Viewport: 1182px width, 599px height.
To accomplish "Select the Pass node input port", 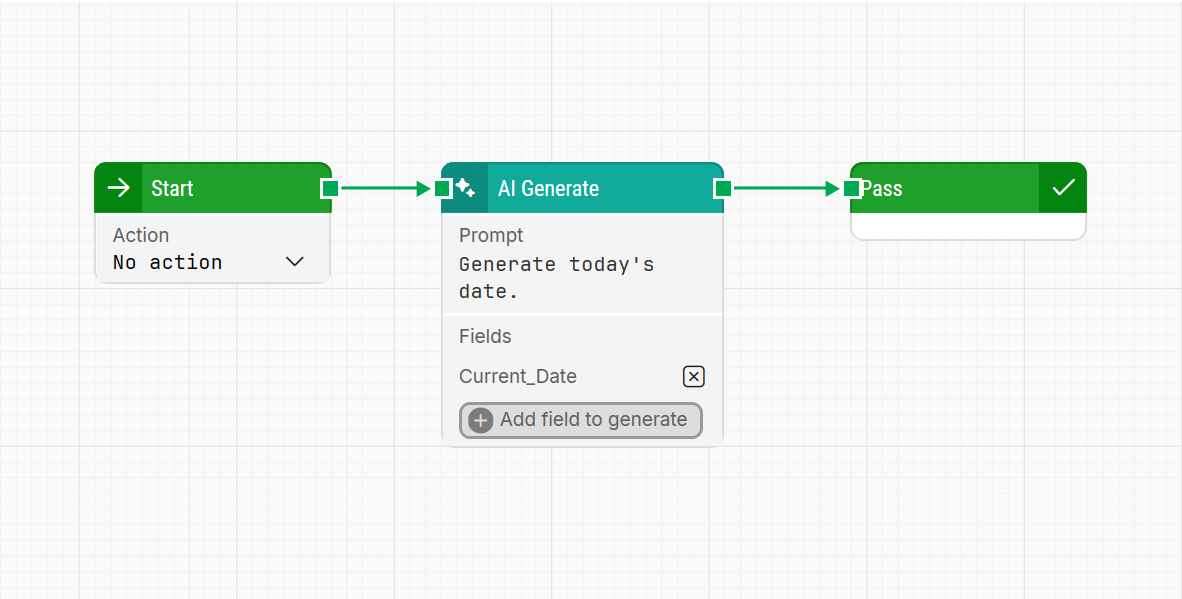I will [x=851, y=188].
